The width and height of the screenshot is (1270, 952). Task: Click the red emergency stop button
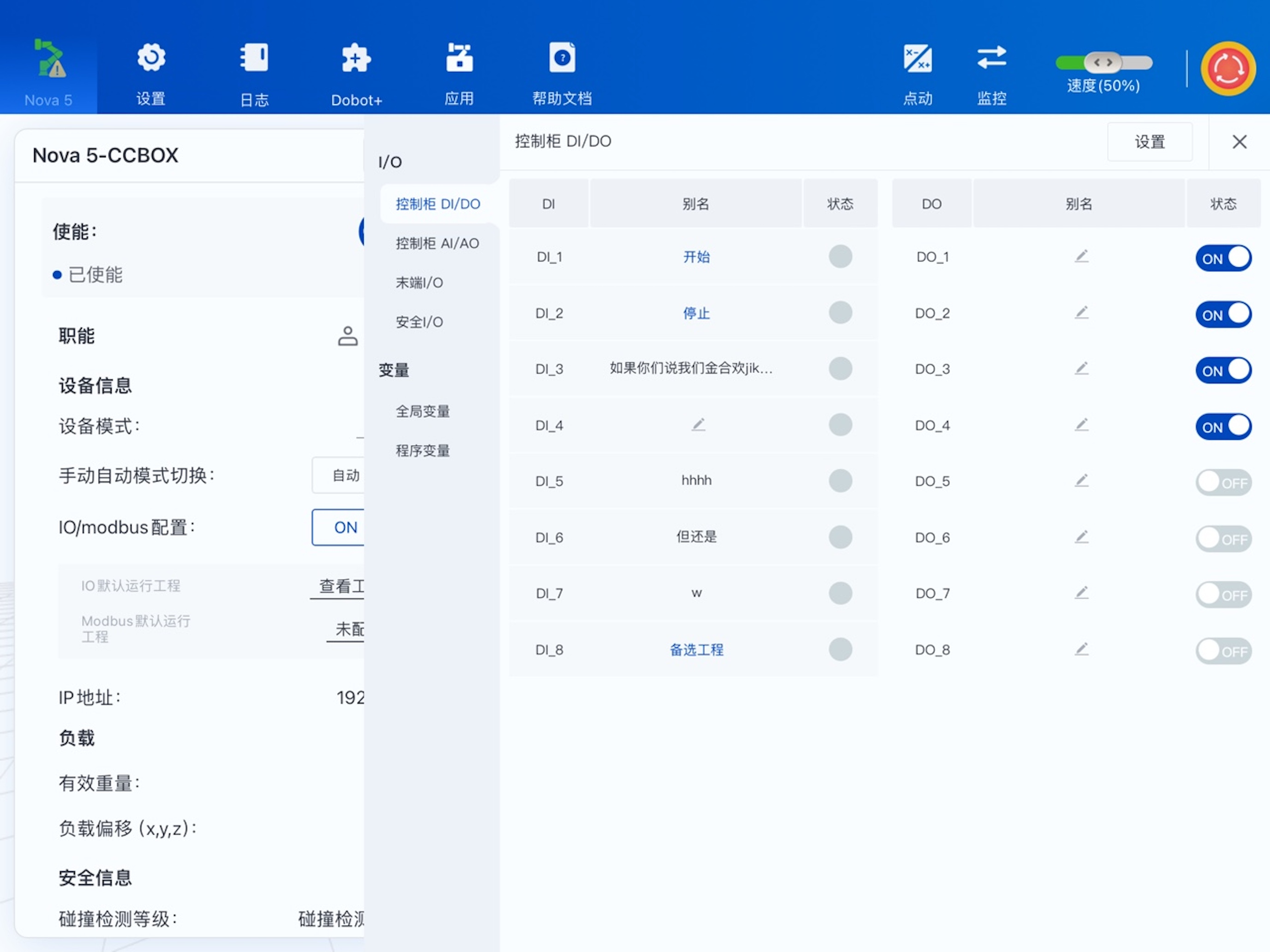coord(1228,69)
